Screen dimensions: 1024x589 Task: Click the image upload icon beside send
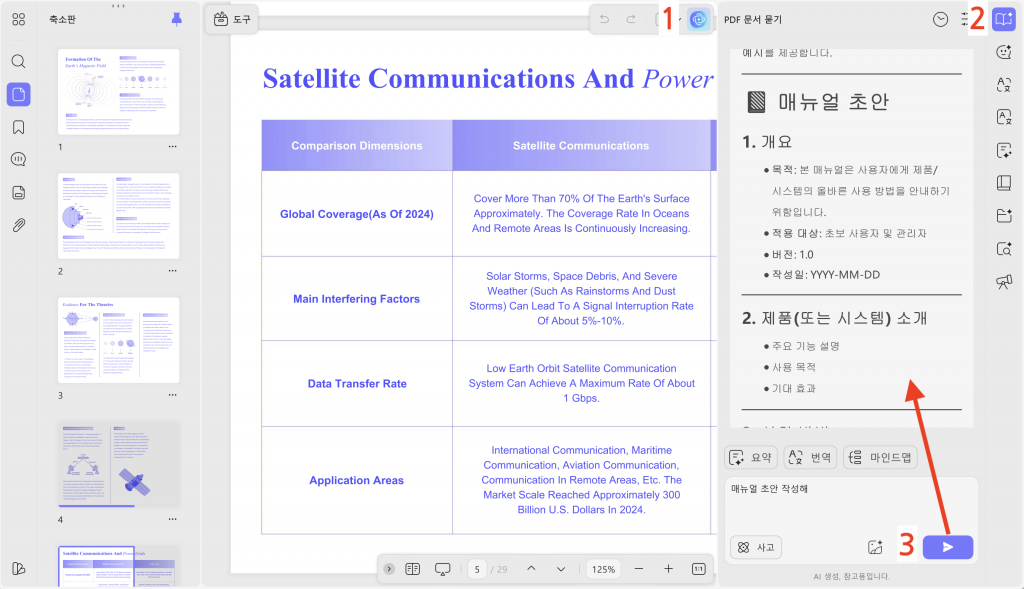click(875, 548)
